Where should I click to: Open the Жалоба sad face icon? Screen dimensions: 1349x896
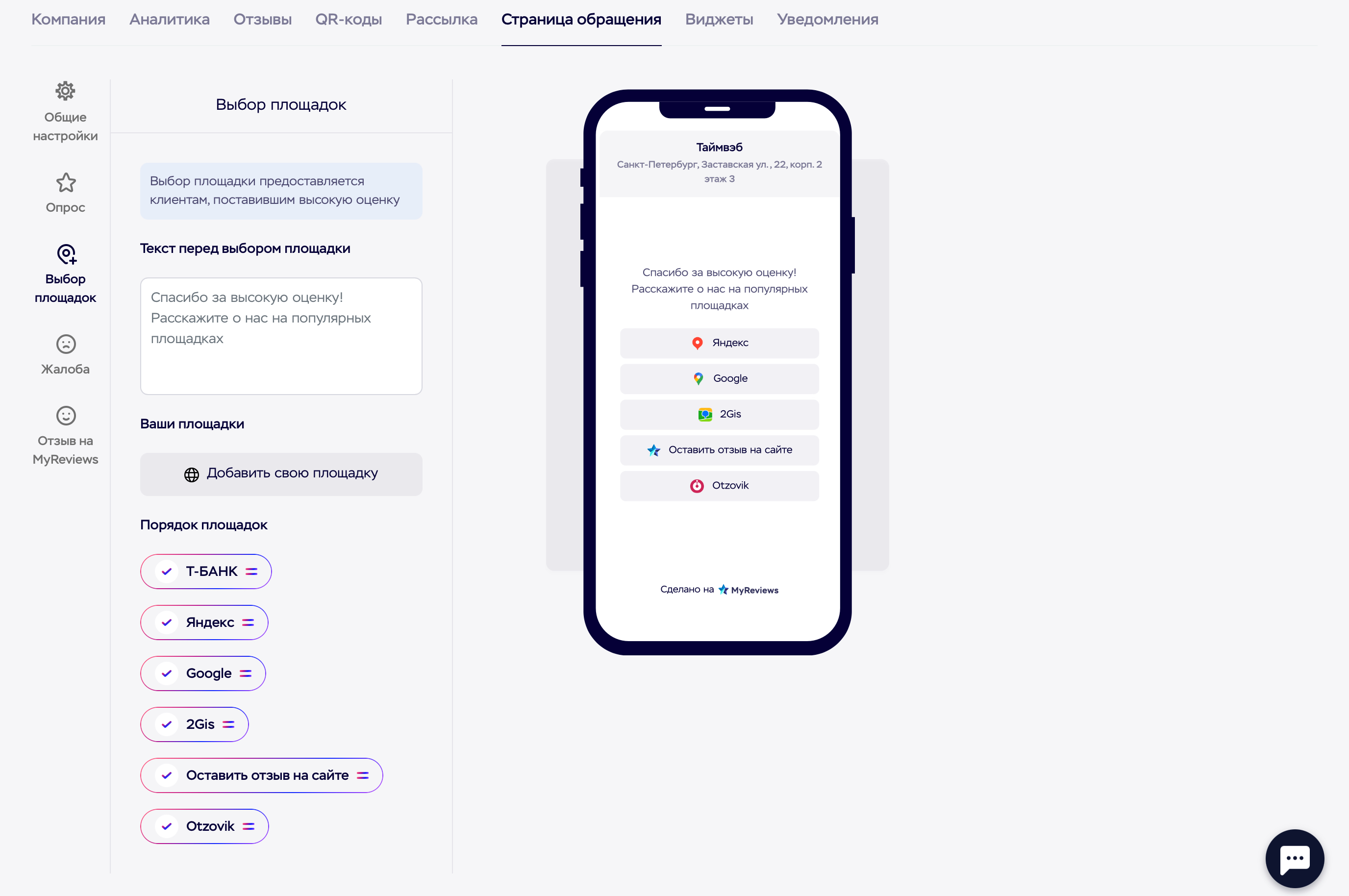(x=66, y=345)
